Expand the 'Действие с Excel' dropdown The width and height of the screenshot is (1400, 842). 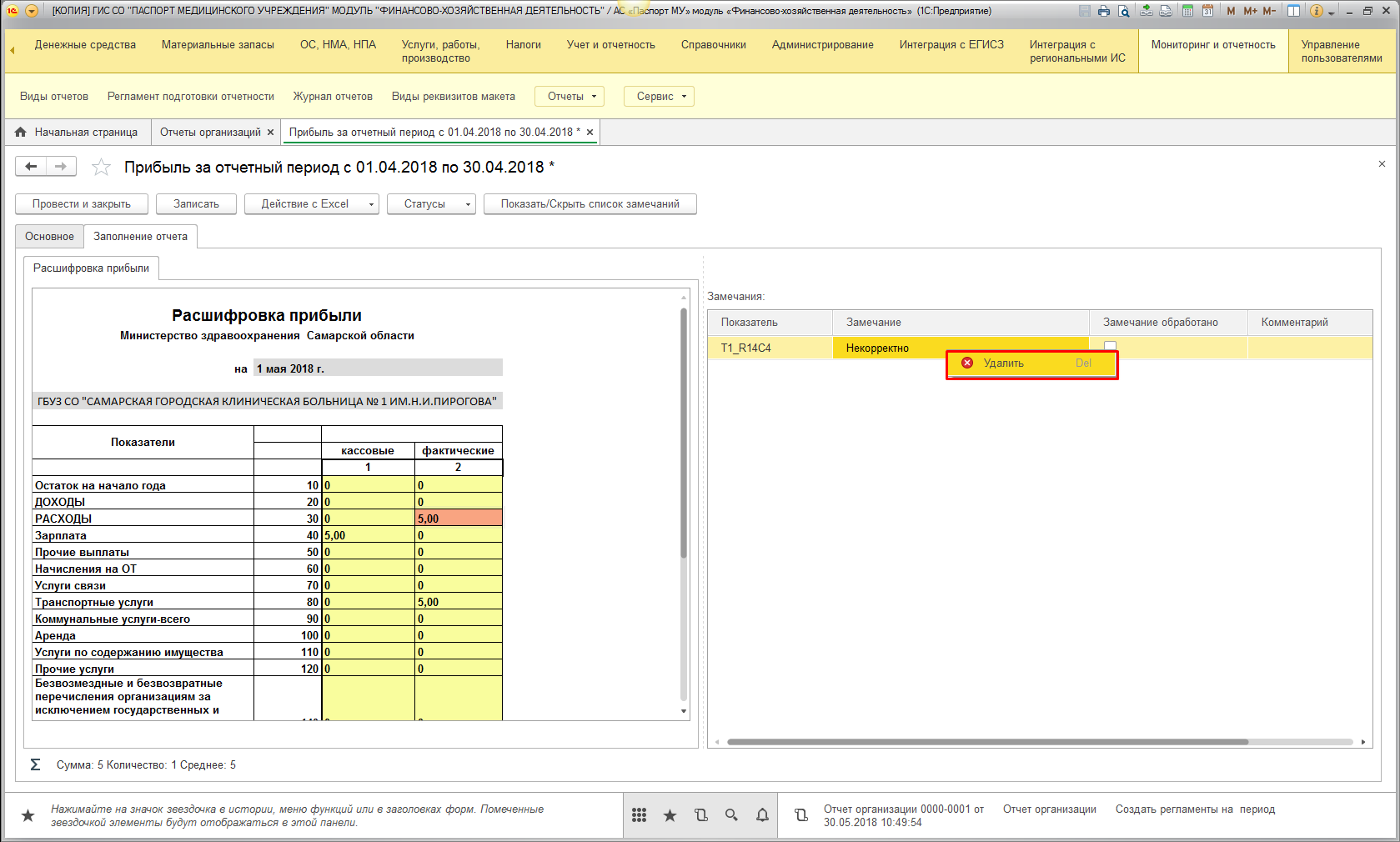pyautogui.click(x=311, y=204)
